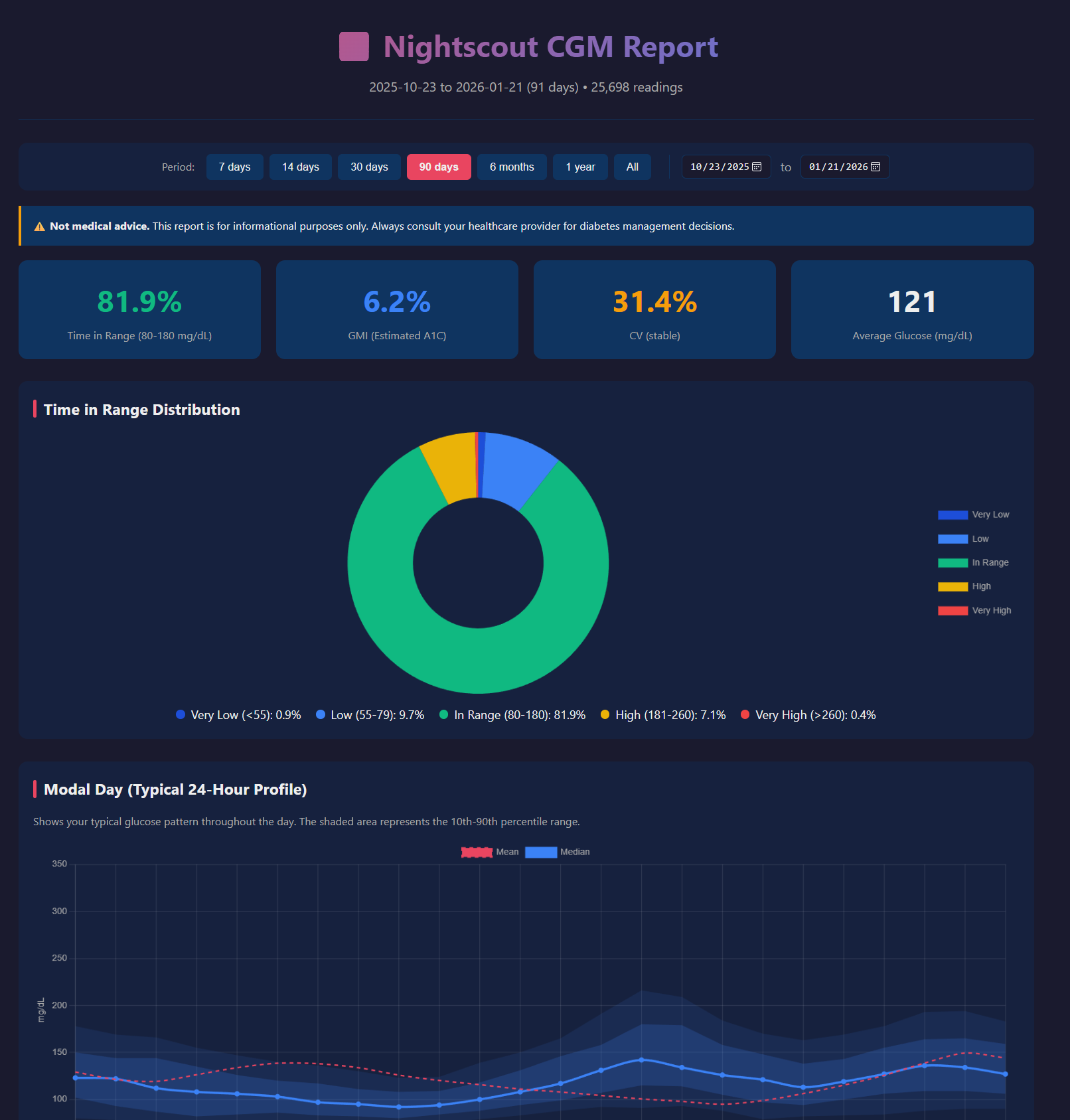Click the start date field 10/23/2025
This screenshot has height=1120, width=1070.
point(719,167)
